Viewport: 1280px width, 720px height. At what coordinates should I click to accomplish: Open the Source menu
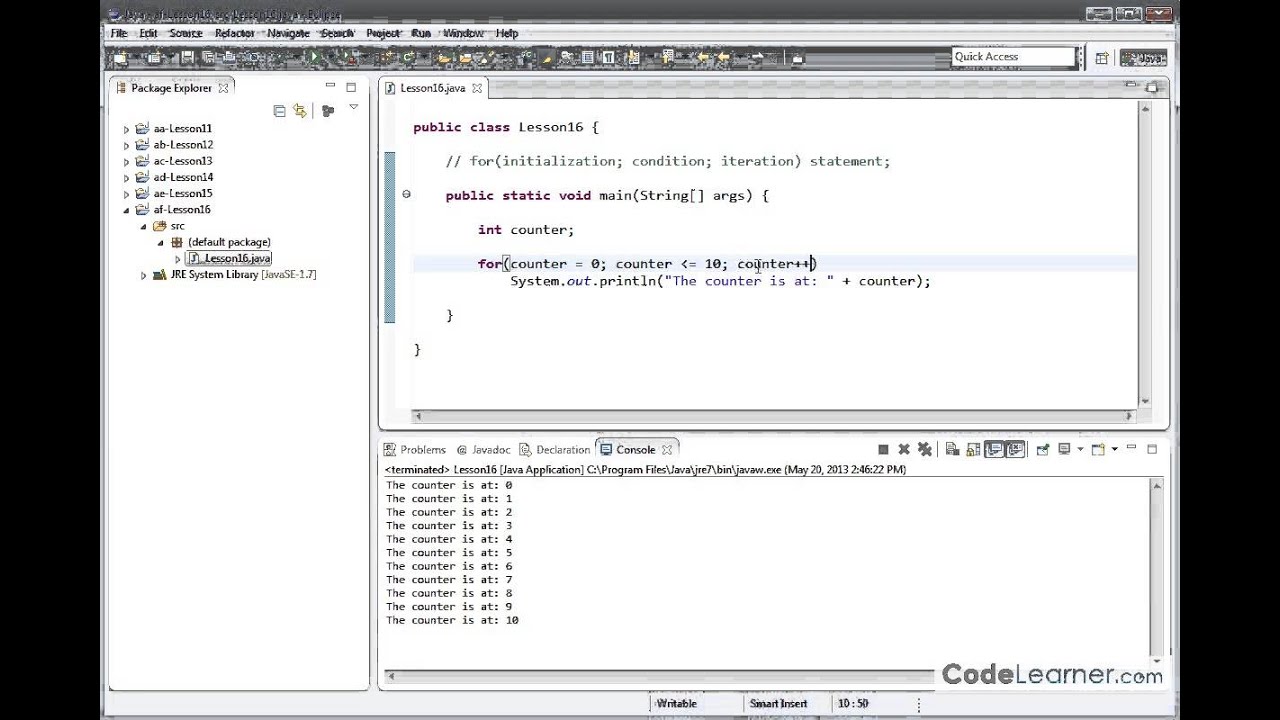(x=186, y=33)
